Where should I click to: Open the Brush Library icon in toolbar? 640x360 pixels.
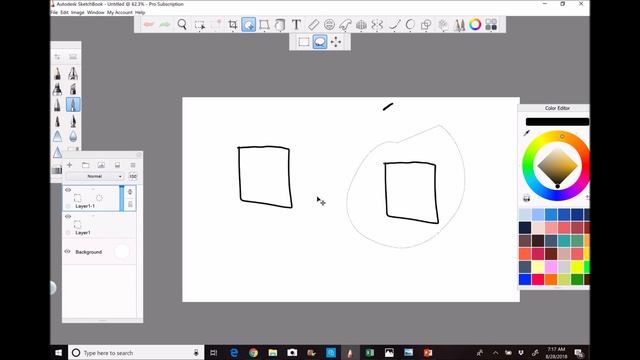[459, 24]
